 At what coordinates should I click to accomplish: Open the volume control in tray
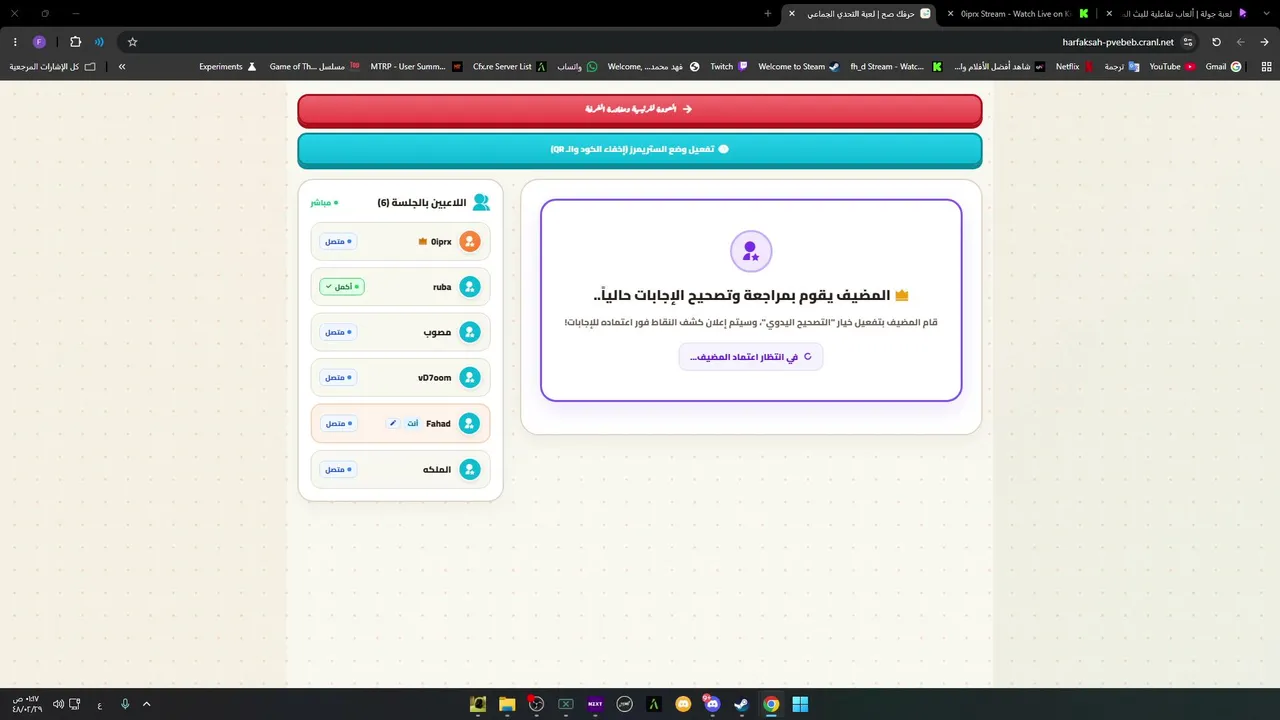58,704
